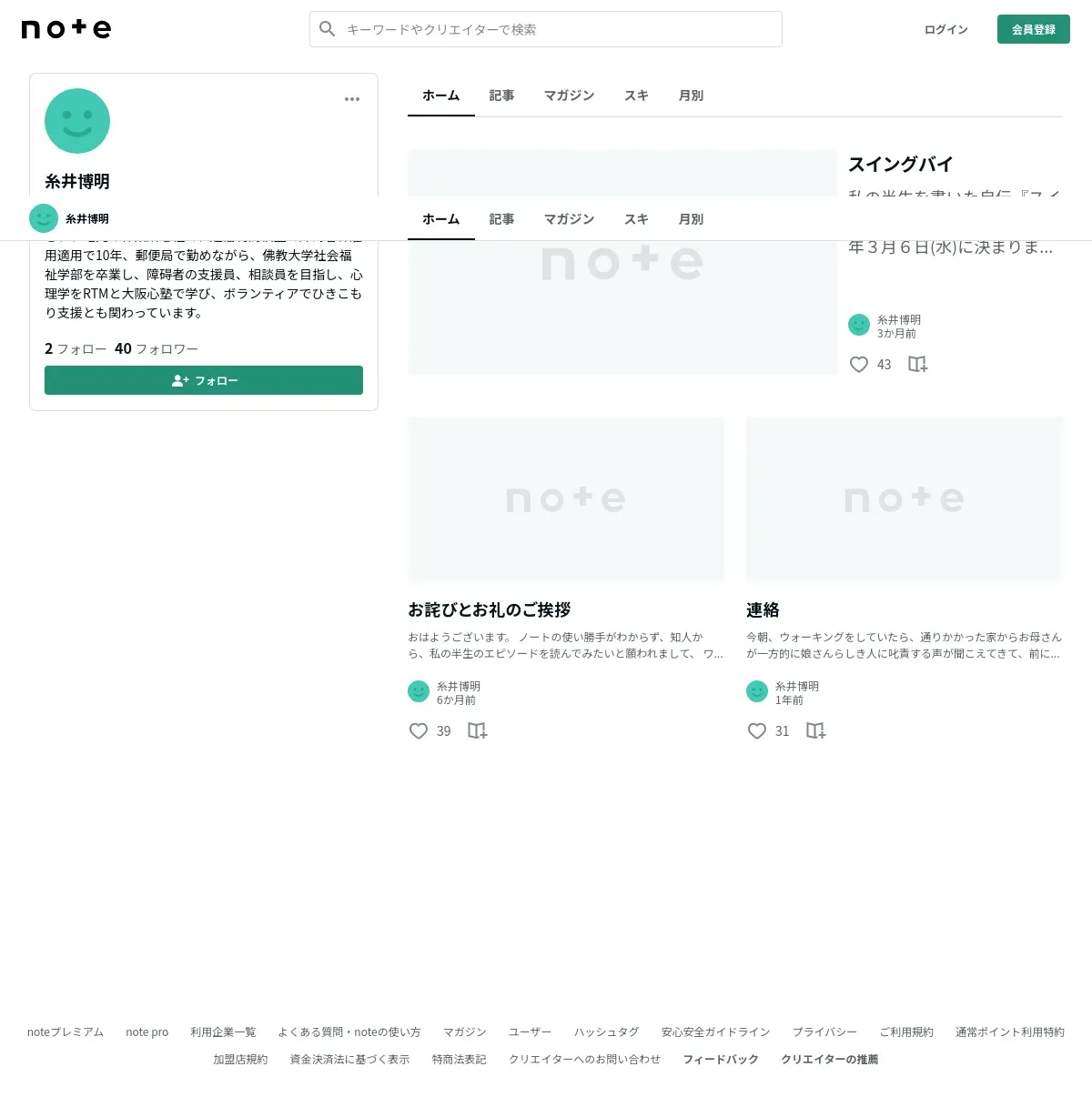Image resolution: width=1092 pixels, height=1107 pixels.
Task: Like the お詫びとお礼のご挨拶 post
Action: (419, 731)
